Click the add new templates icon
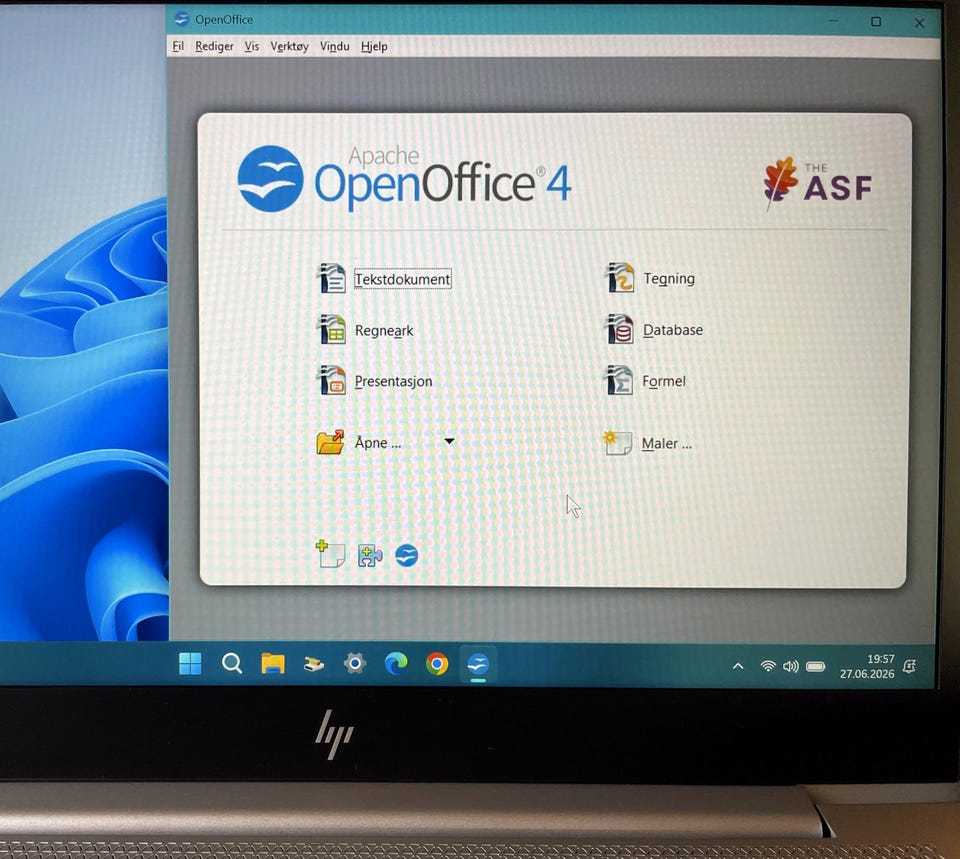 click(x=331, y=554)
